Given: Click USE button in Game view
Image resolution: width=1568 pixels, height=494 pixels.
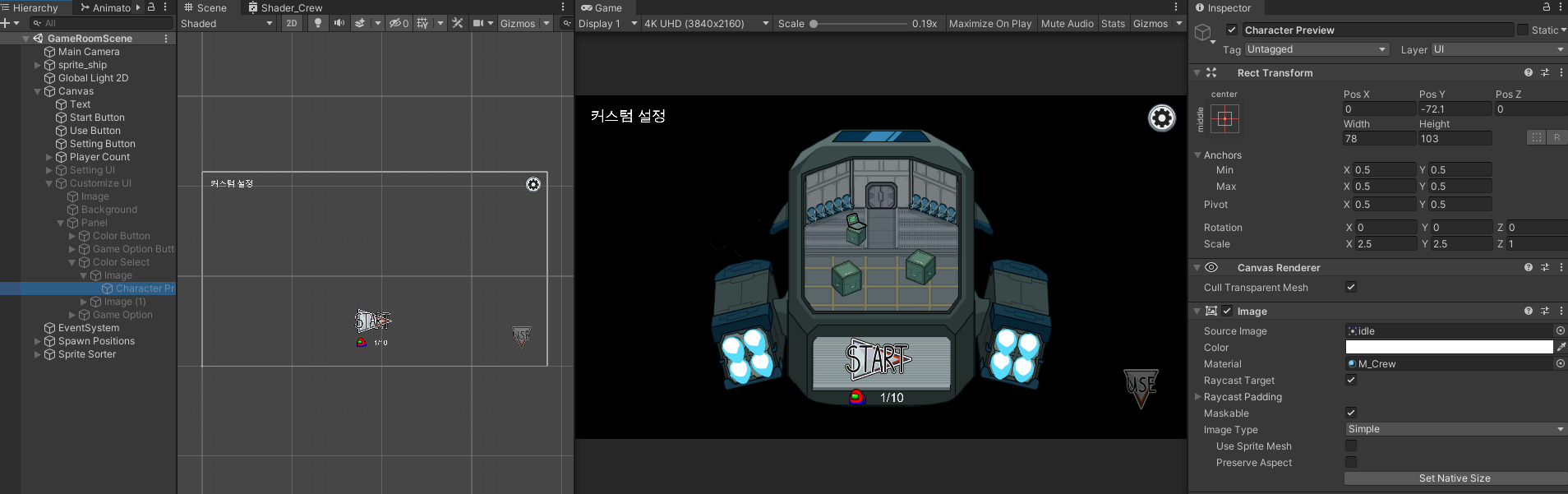Looking at the screenshot, I should click(1141, 388).
